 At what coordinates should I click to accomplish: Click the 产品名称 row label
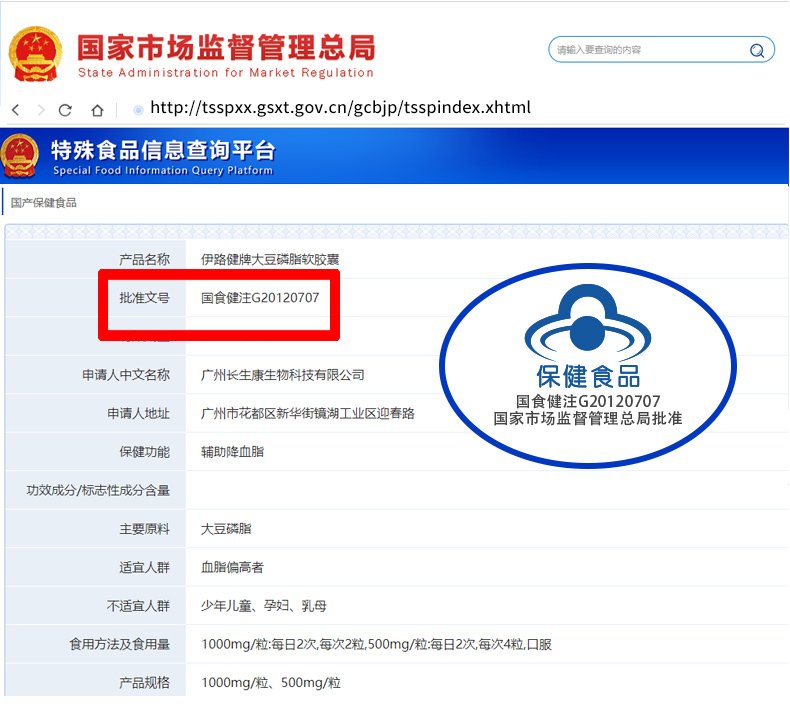(x=144, y=260)
